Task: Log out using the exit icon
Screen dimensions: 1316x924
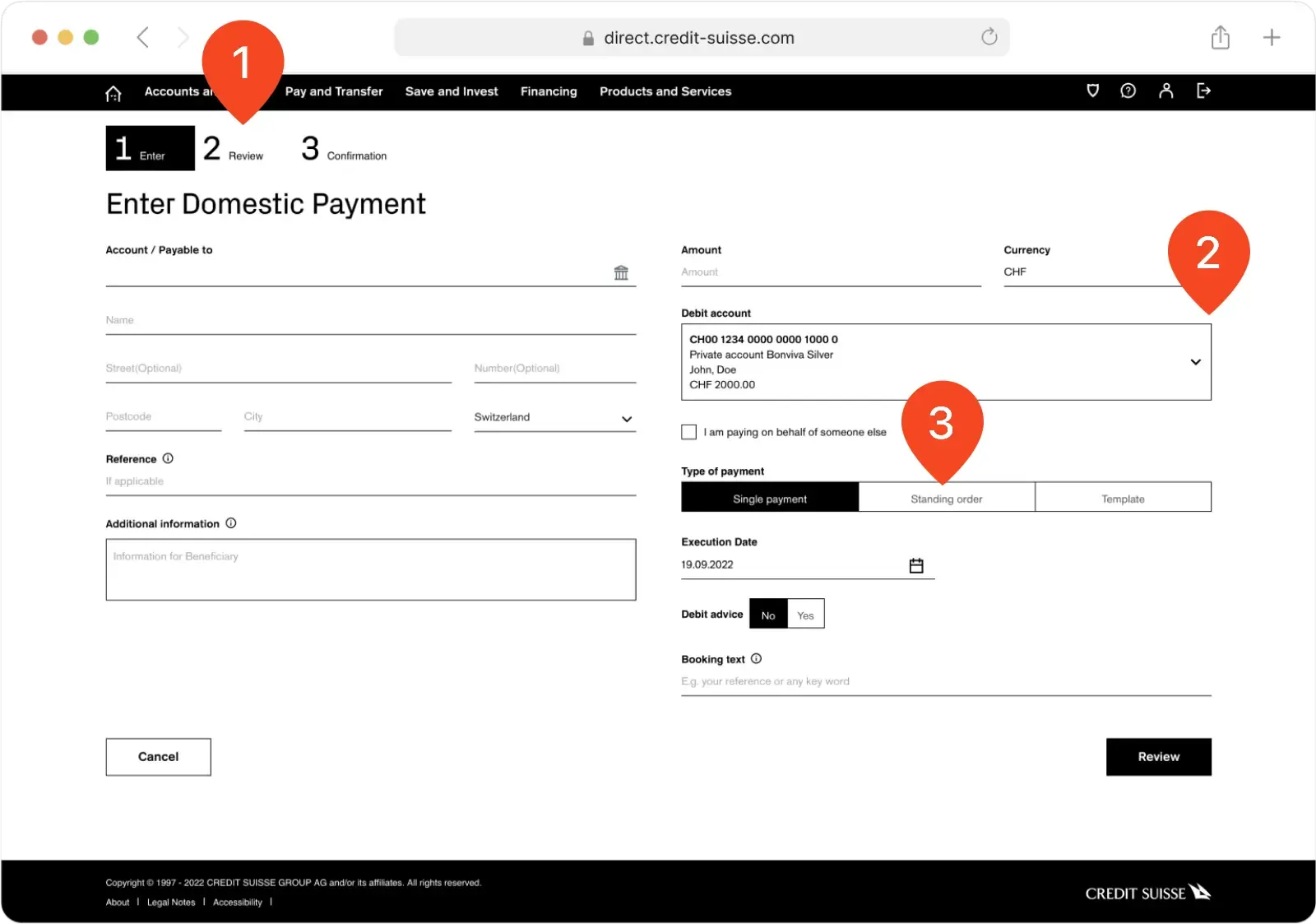Action: click(1203, 91)
